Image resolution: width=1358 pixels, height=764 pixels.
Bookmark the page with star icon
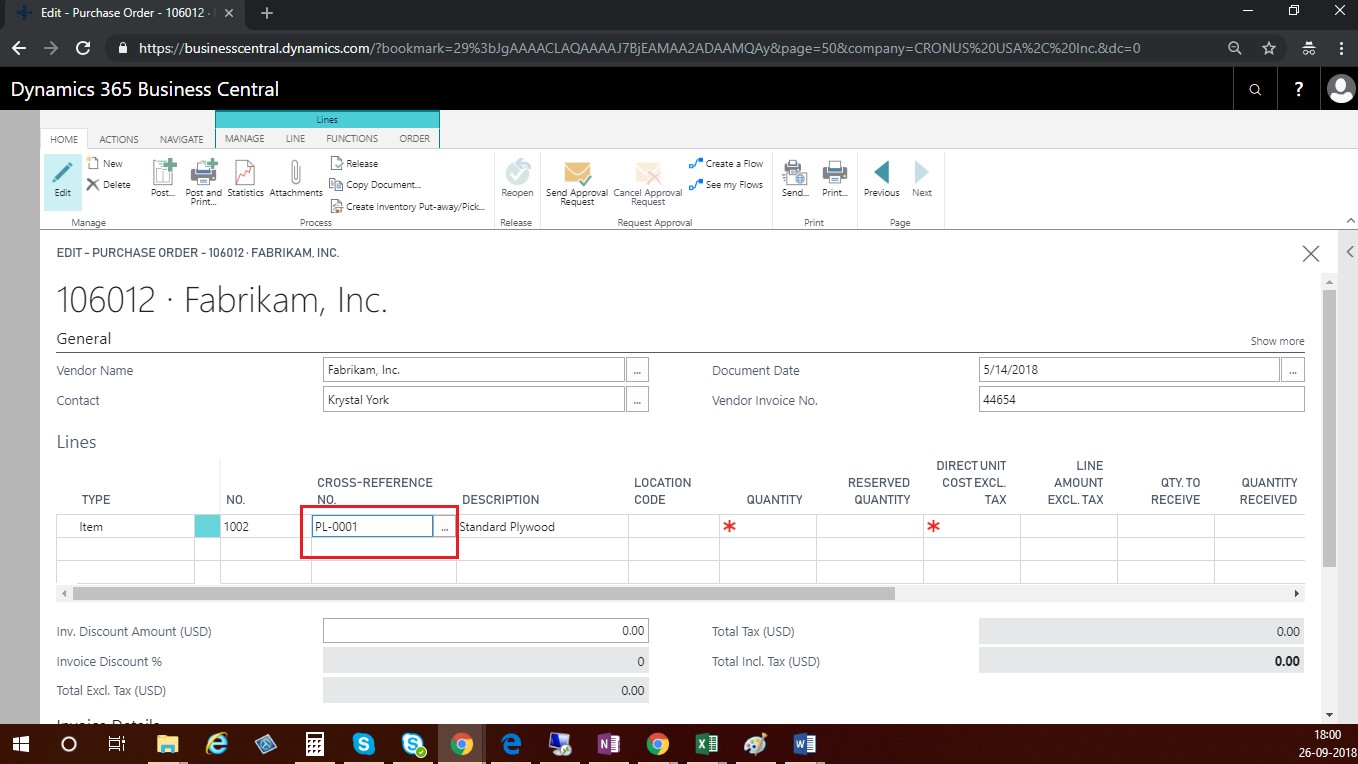[1269, 48]
